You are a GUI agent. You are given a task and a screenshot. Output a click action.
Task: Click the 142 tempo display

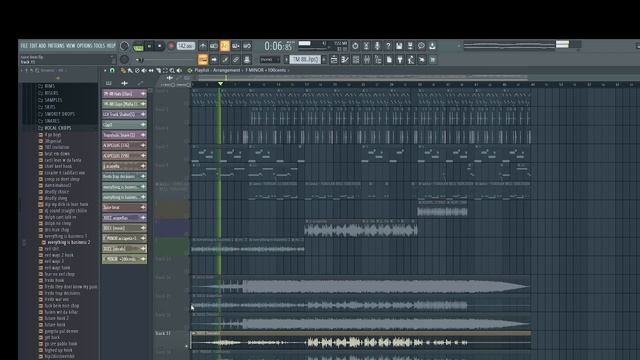pyautogui.click(x=186, y=46)
